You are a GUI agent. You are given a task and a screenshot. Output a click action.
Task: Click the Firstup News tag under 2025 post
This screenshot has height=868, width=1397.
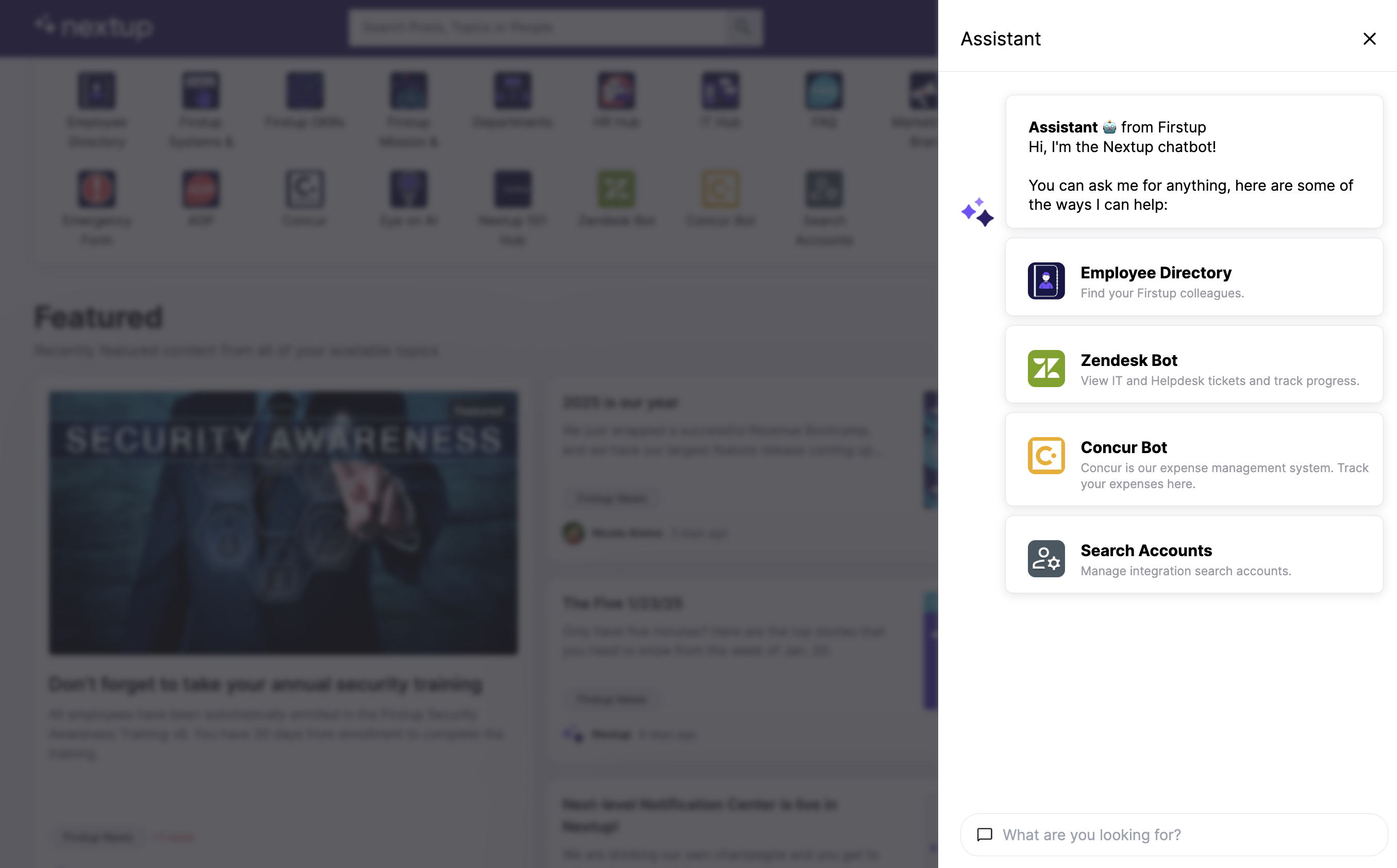click(x=611, y=498)
